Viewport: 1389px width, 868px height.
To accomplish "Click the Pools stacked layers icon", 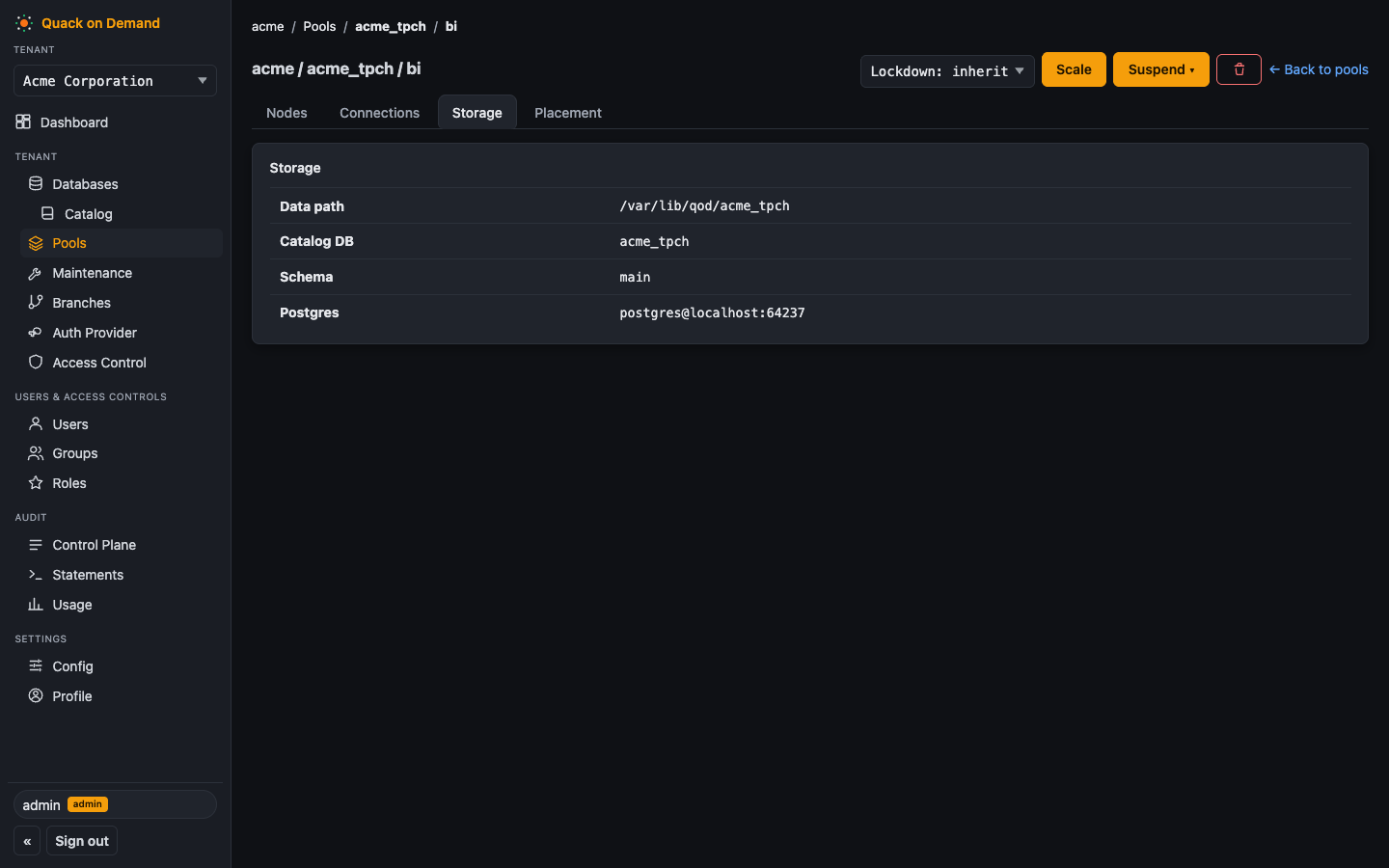I will 36,243.
